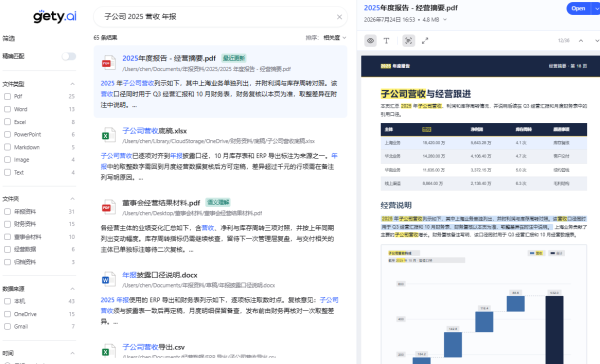This screenshot has height=364, width=600.
Task: Open result 2025年度报告 - 经营摘要.pdf
Action: pos(169,58)
